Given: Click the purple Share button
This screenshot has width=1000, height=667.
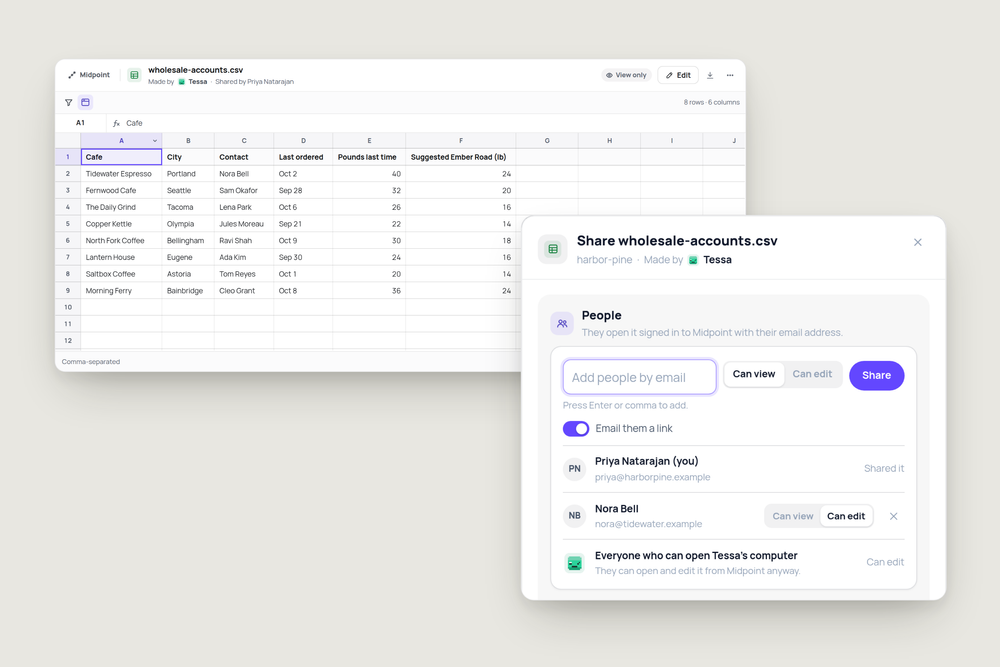Looking at the screenshot, I should coord(876,376).
